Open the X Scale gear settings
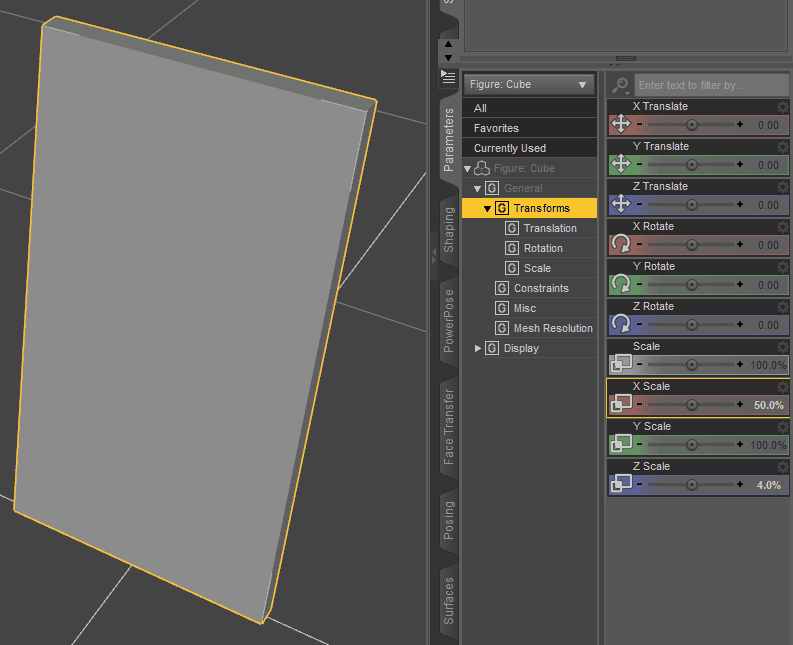793x645 pixels. click(x=783, y=387)
